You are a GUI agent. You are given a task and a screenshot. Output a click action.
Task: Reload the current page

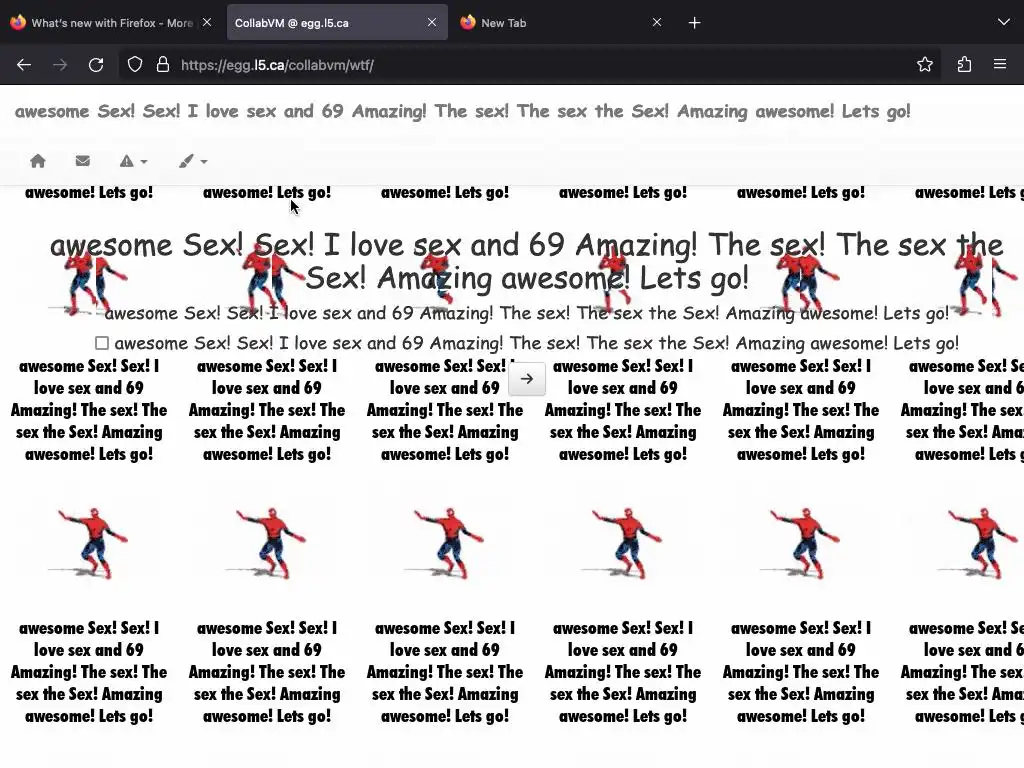coord(96,65)
